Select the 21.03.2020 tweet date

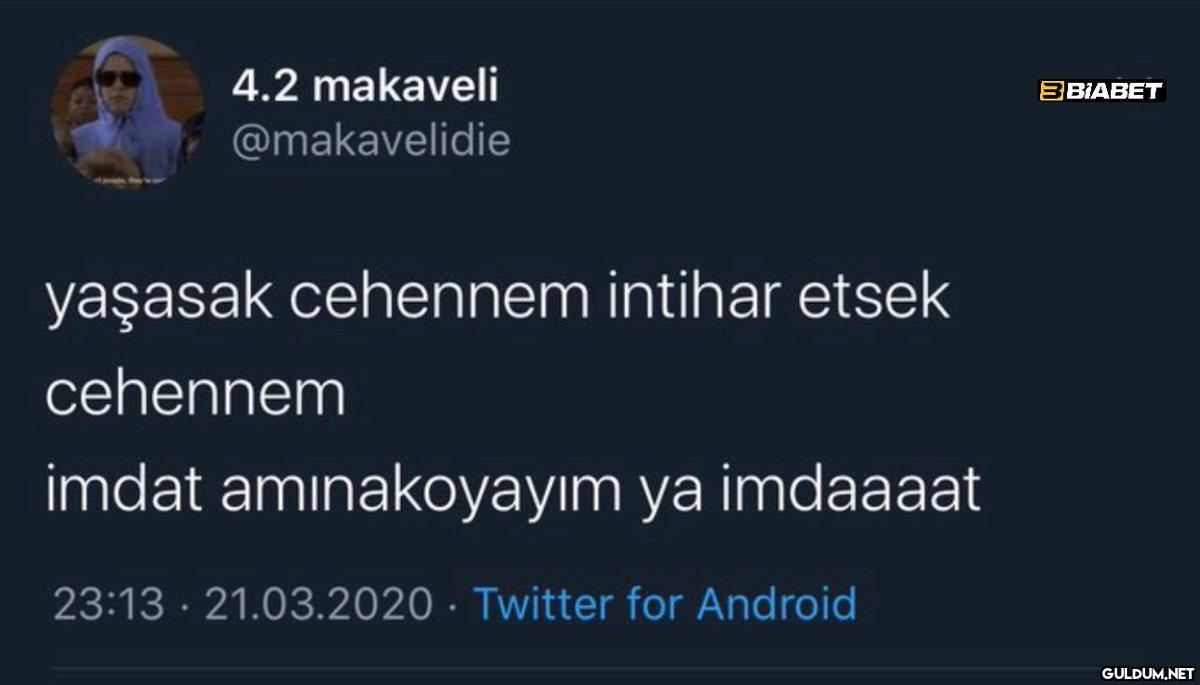pyautogui.click(x=318, y=604)
